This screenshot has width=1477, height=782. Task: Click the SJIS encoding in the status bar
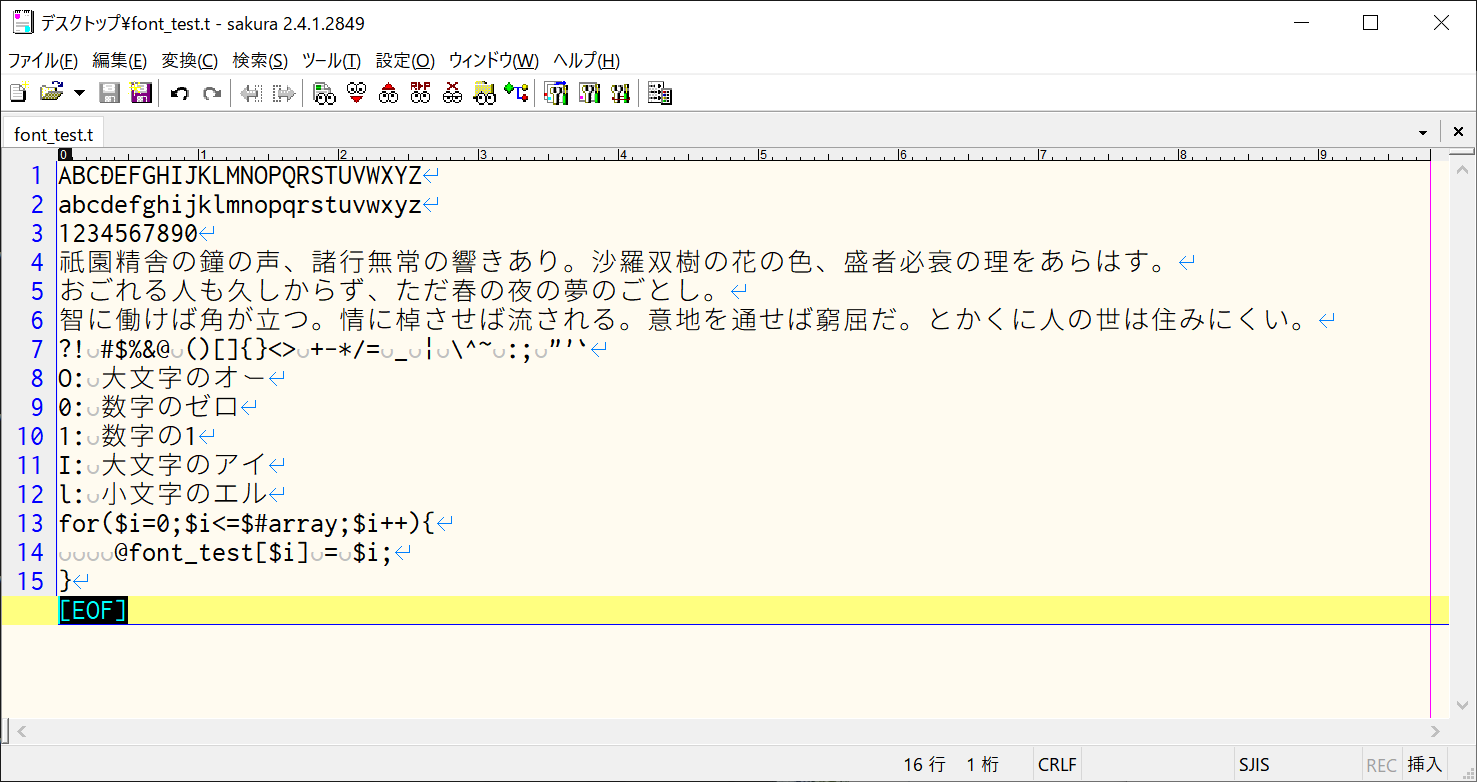coord(1253,765)
